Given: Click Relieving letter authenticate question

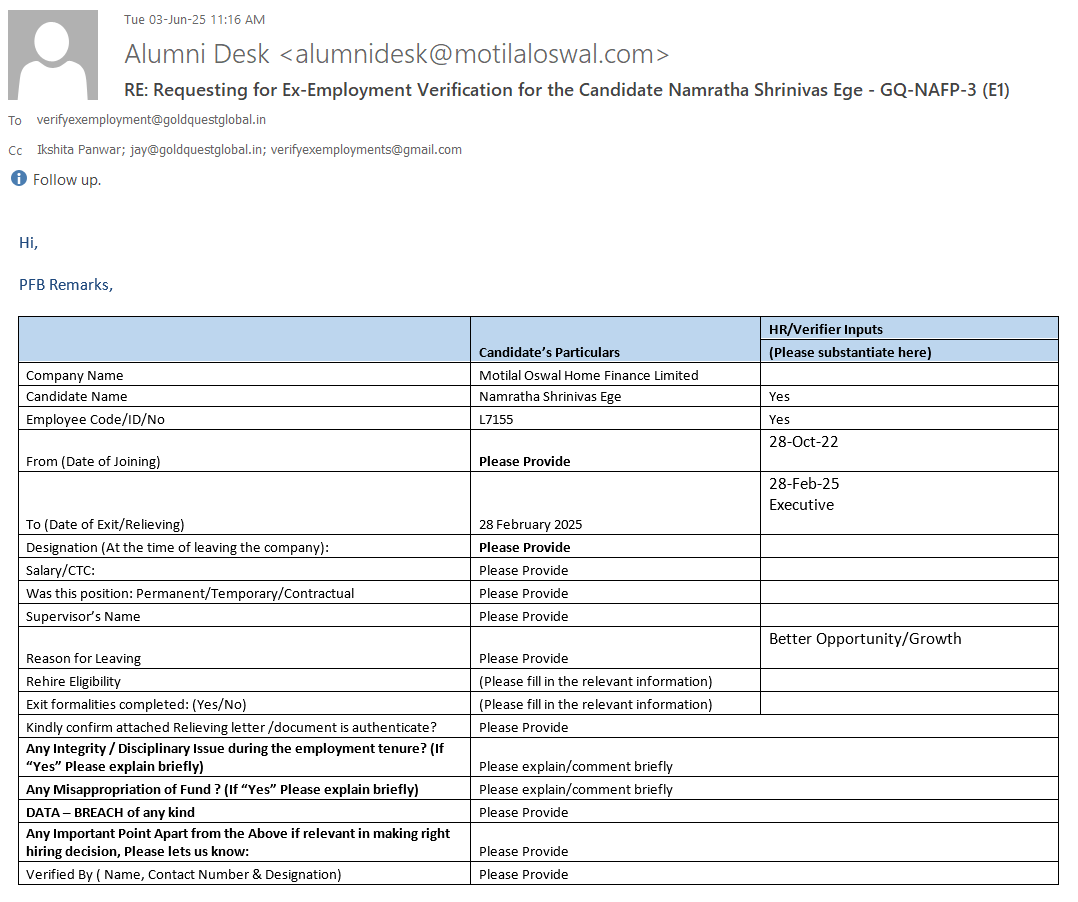Looking at the screenshot, I should coord(231,727).
